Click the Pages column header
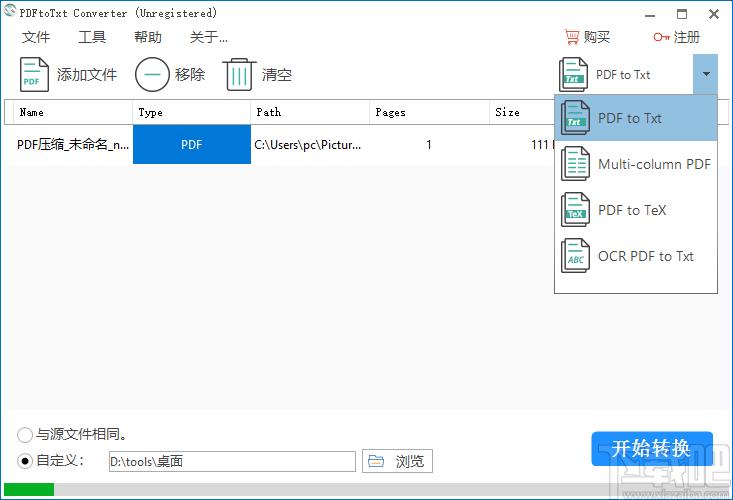This screenshot has width=733, height=500. [429, 112]
